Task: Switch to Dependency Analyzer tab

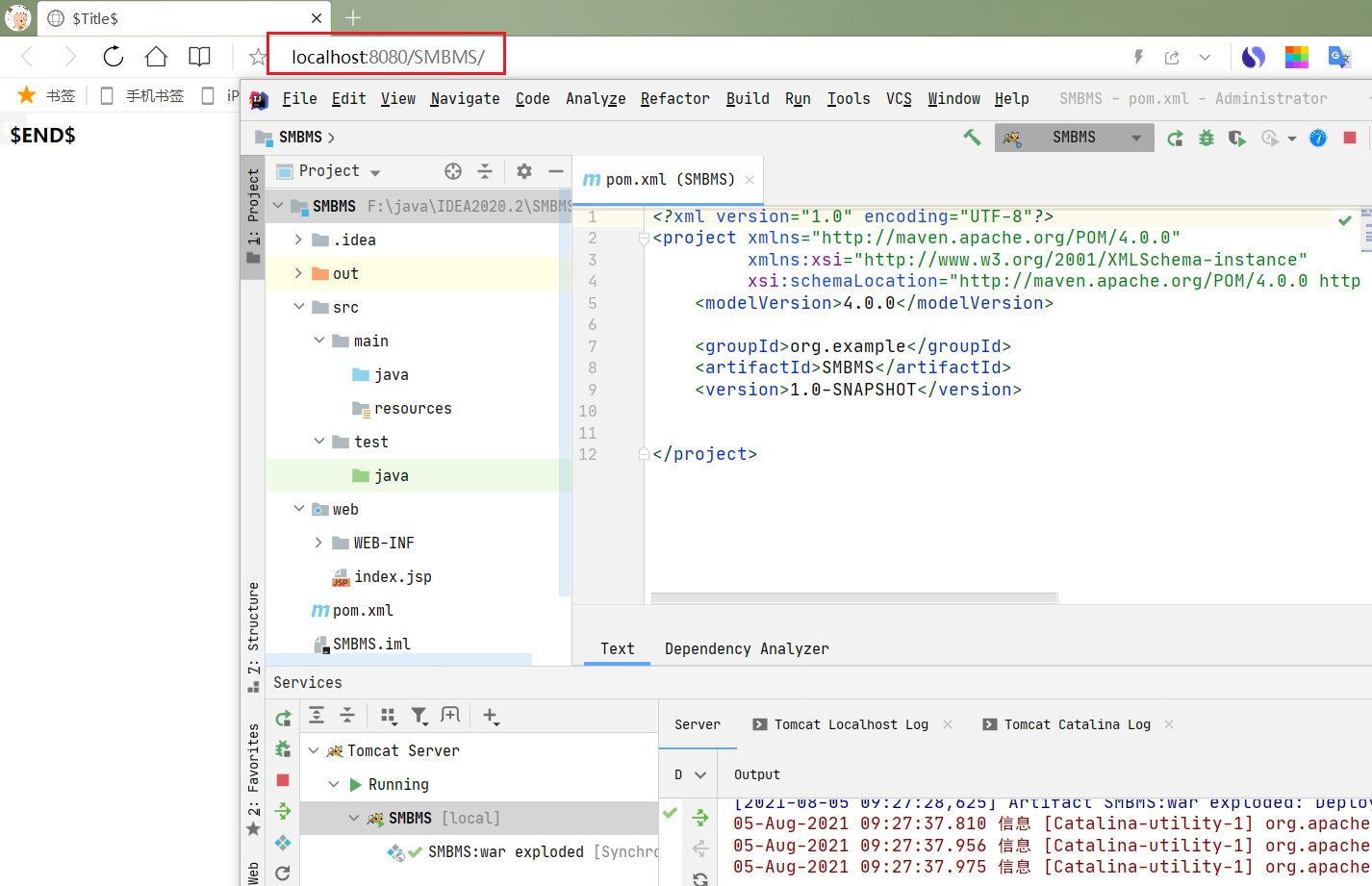Action: click(747, 648)
